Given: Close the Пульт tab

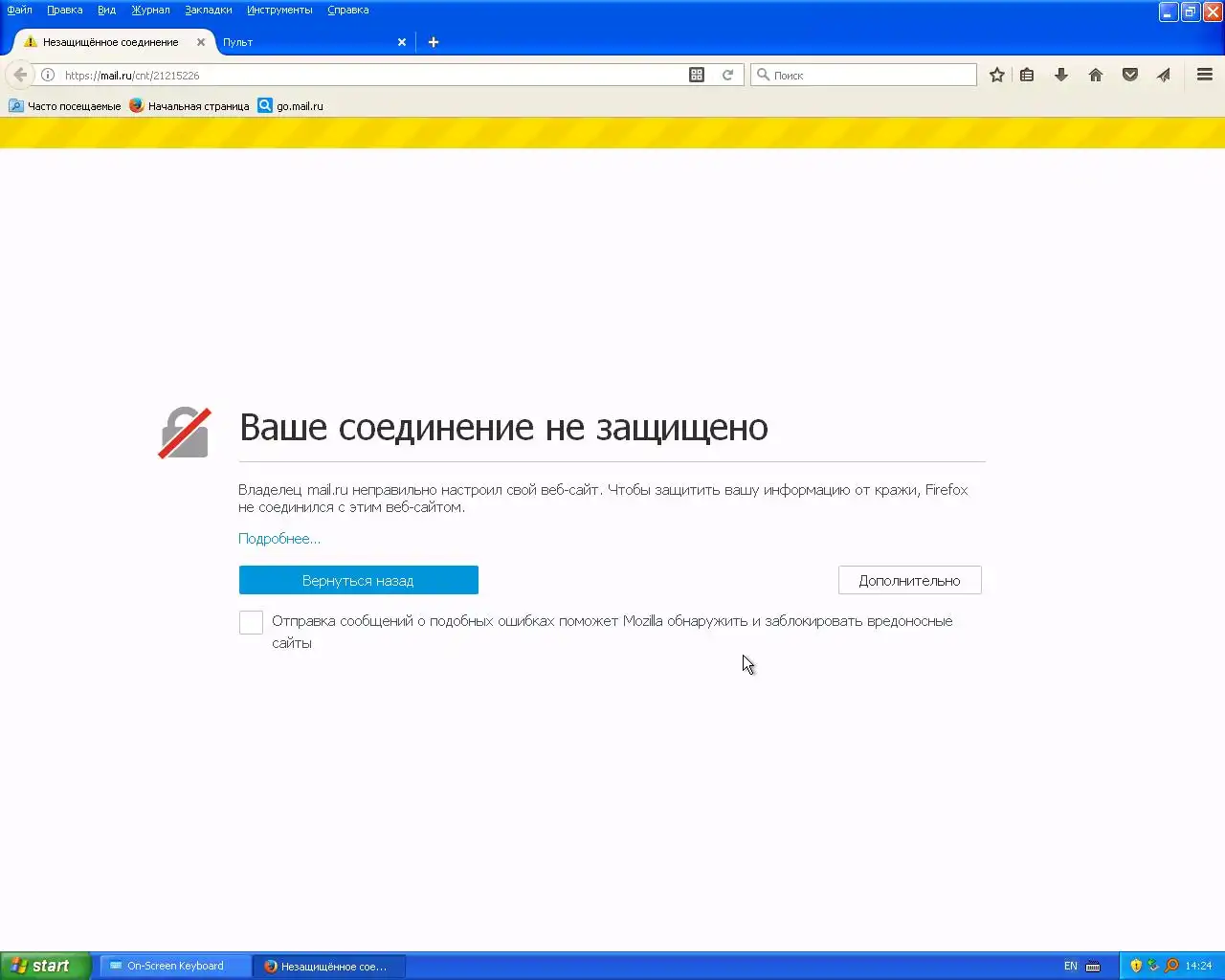Looking at the screenshot, I should [402, 42].
